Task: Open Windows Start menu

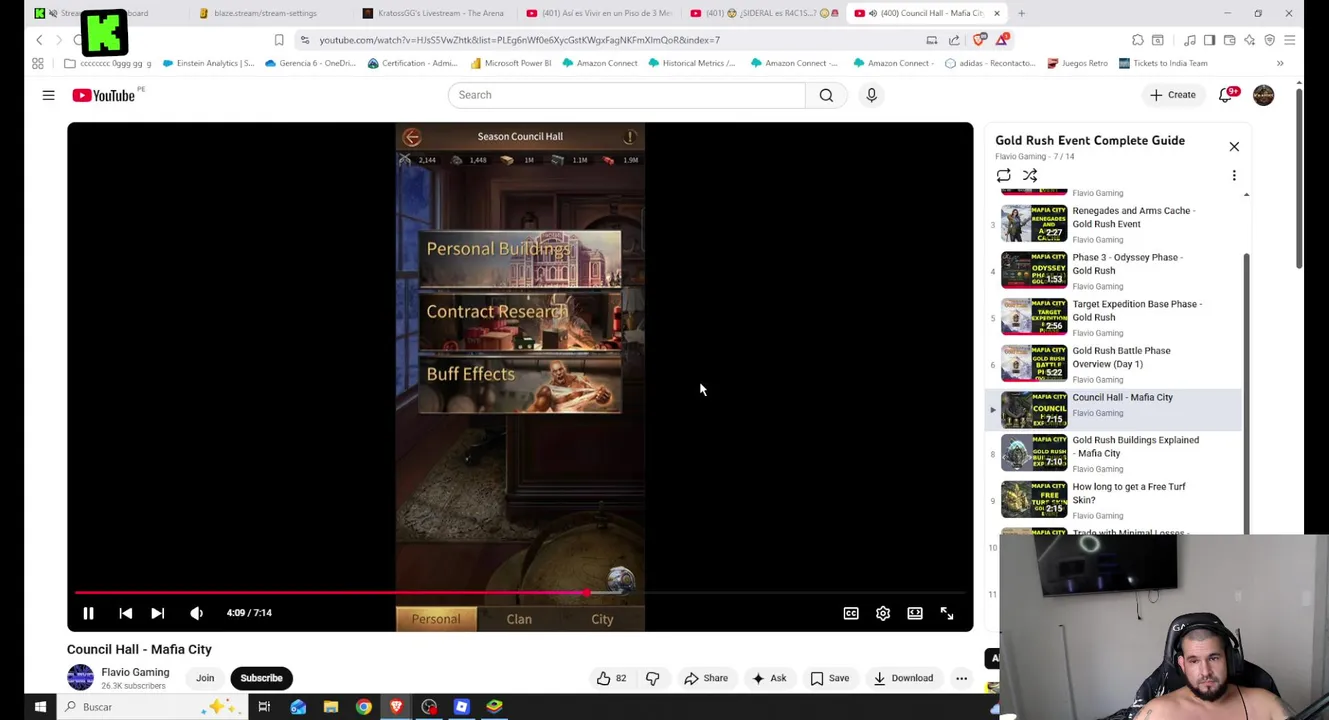Action: tap(40, 707)
